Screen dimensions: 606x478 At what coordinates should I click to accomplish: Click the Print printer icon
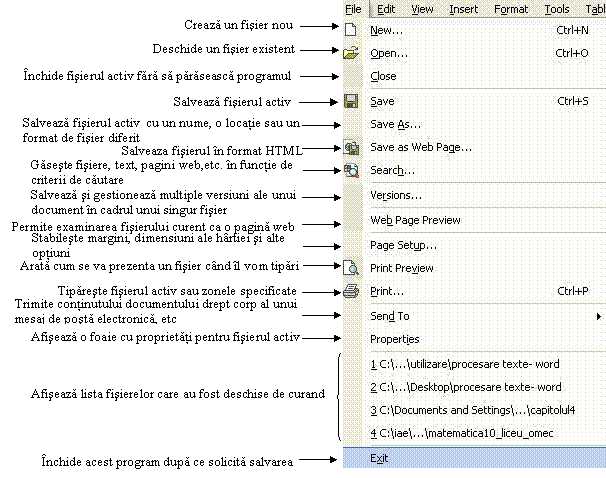click(351, 291)
